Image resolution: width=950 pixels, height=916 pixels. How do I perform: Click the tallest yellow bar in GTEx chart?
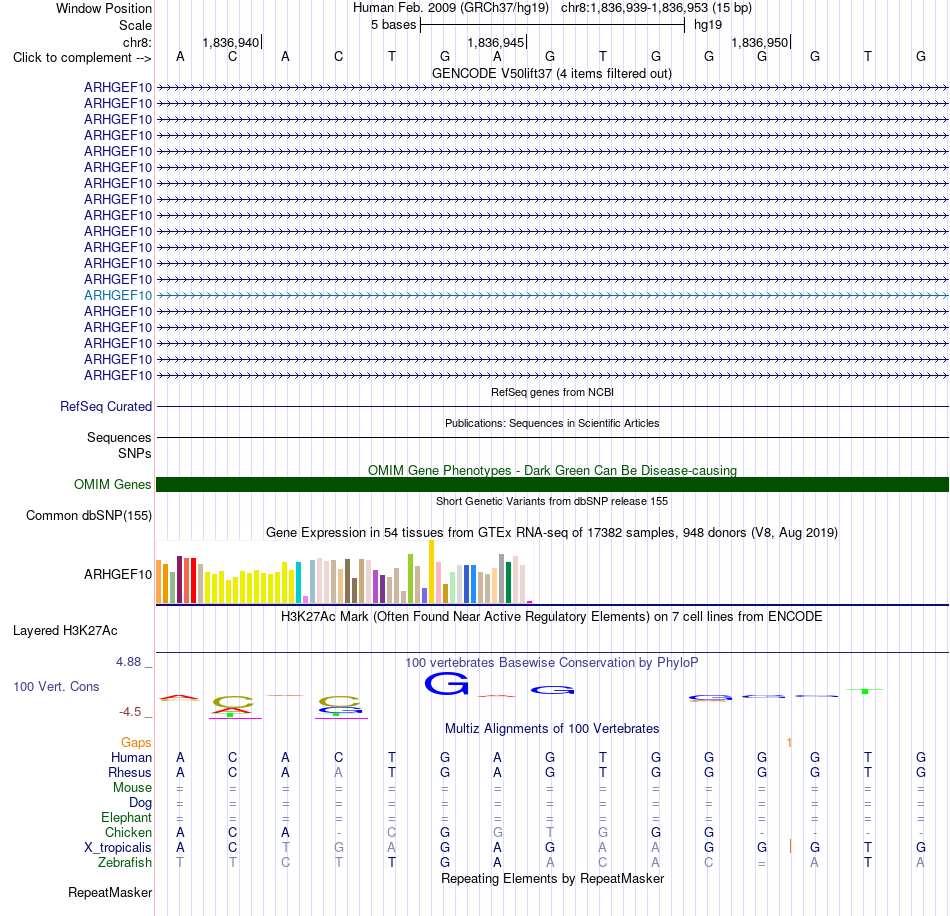(x=431, y=572)
